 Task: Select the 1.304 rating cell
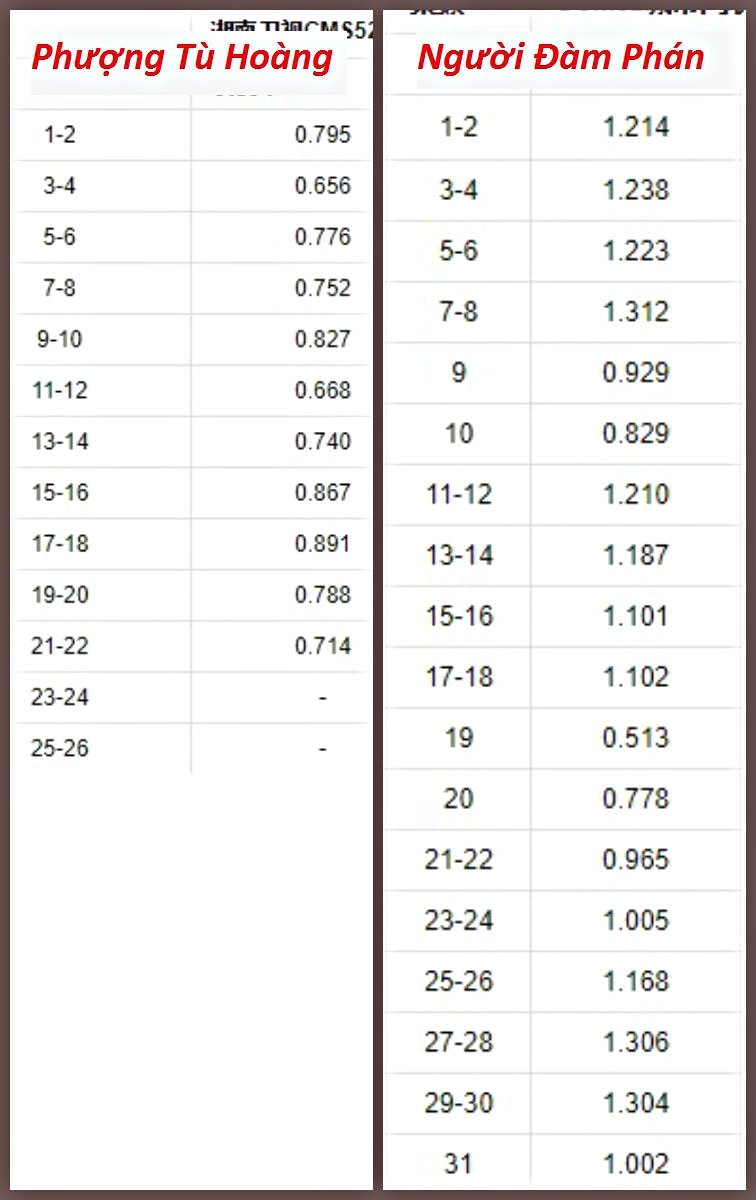coord(636,1103)
